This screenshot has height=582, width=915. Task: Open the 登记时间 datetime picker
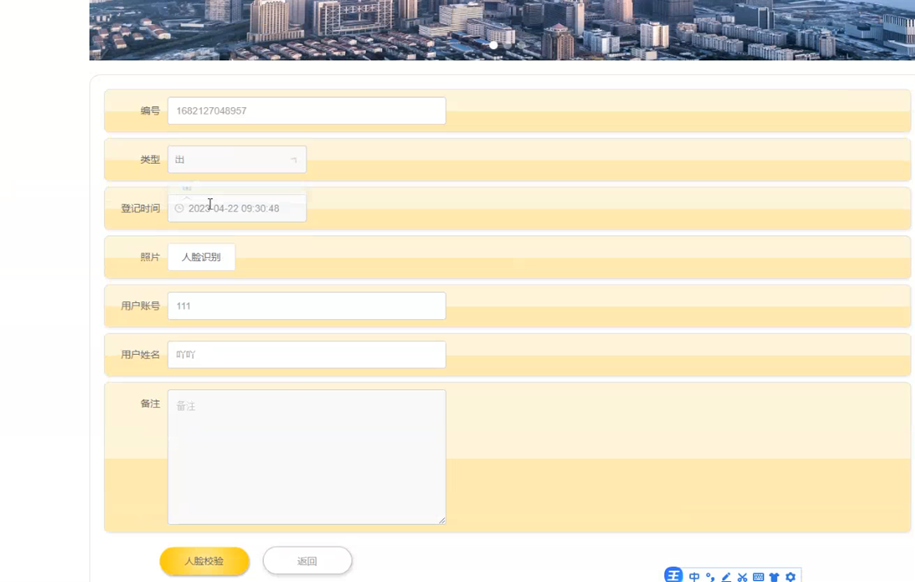click(x=237, y=208)
